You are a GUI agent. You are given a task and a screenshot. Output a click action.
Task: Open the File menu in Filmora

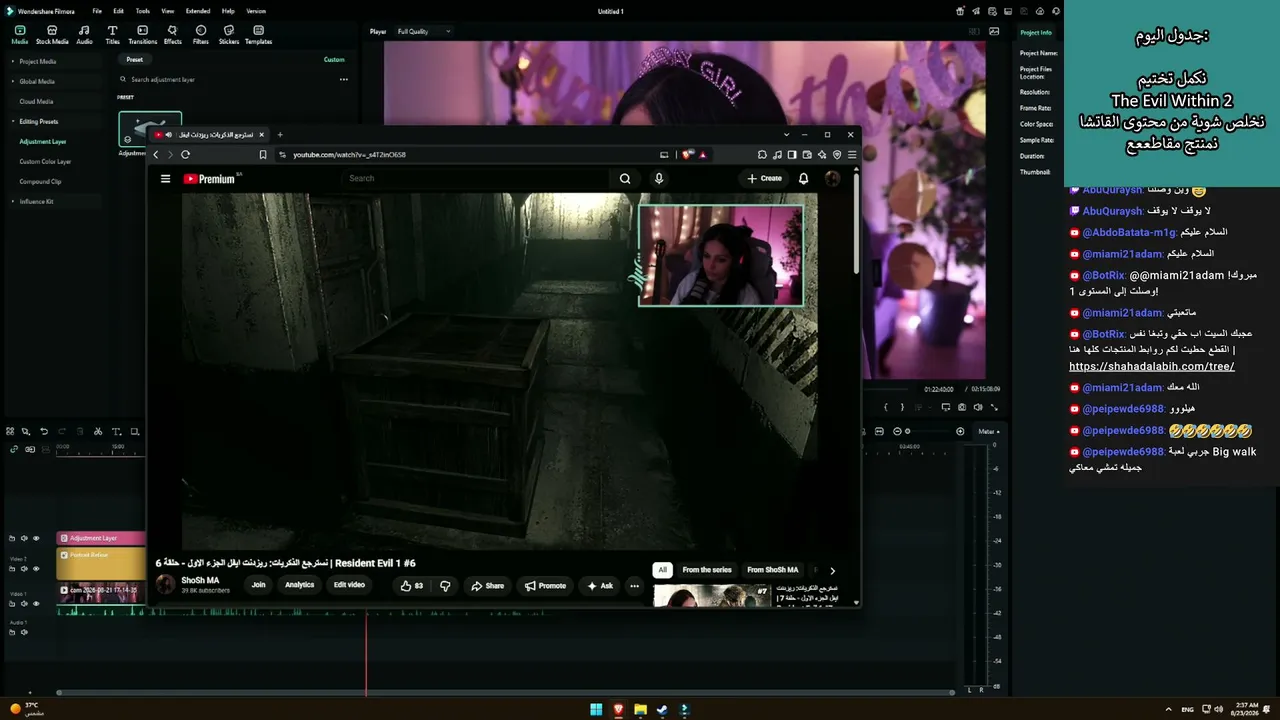click(97, 11)
